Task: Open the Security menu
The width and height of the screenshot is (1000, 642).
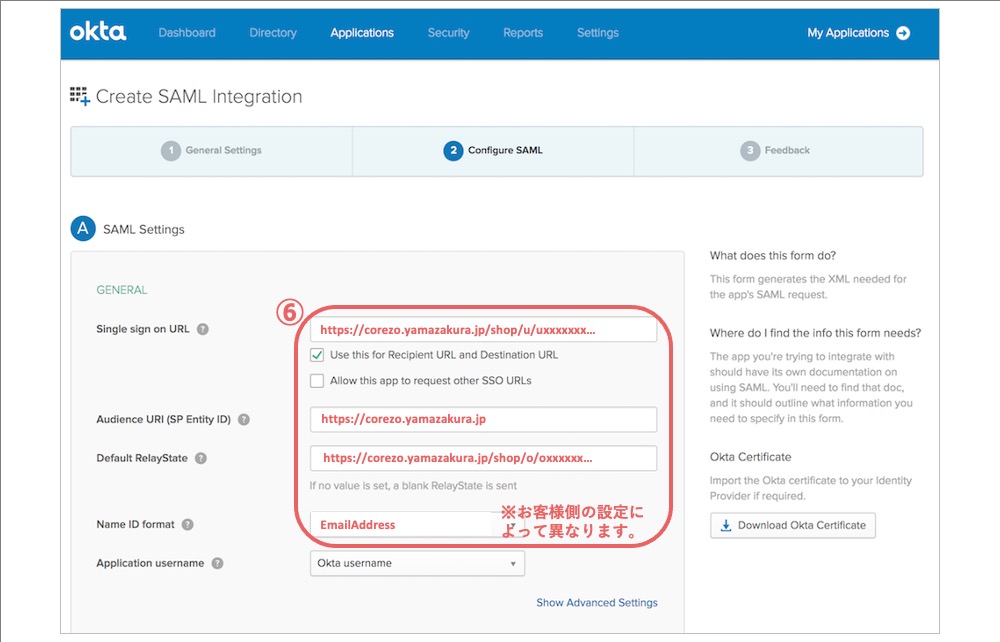Action: (x=448, y=33)
